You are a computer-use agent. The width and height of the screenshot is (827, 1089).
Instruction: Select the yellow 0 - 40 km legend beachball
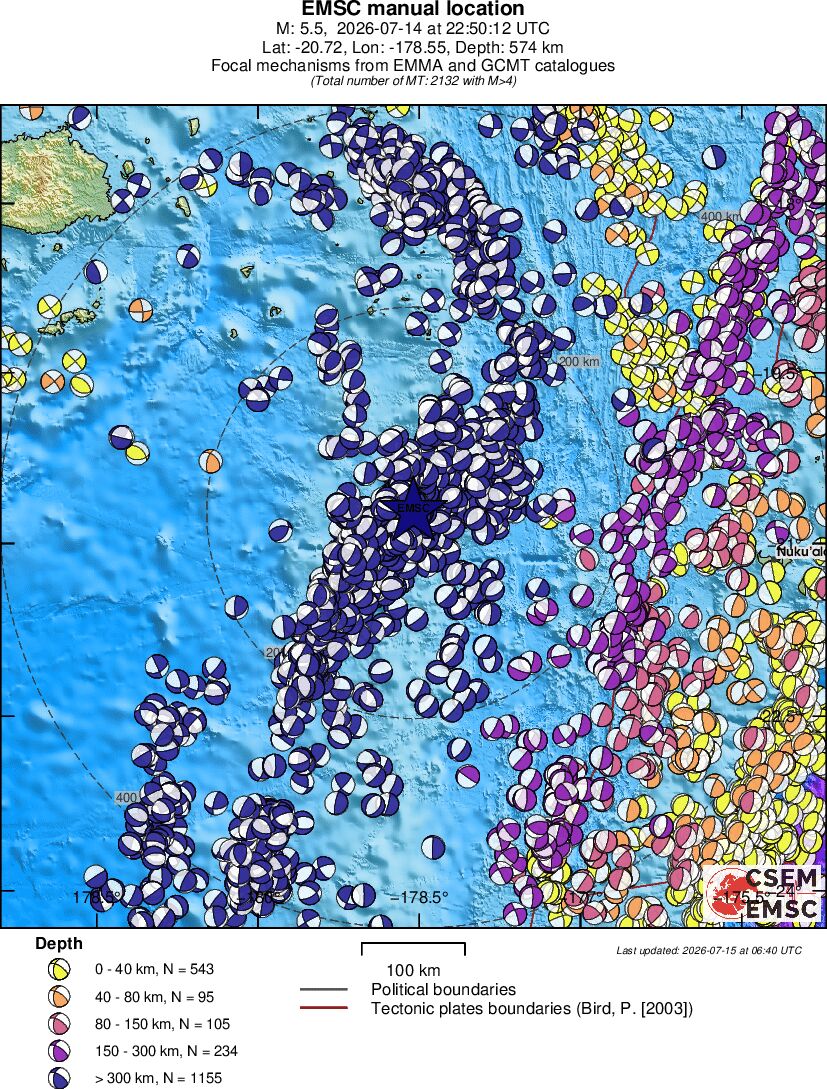[x=59, y=969]
